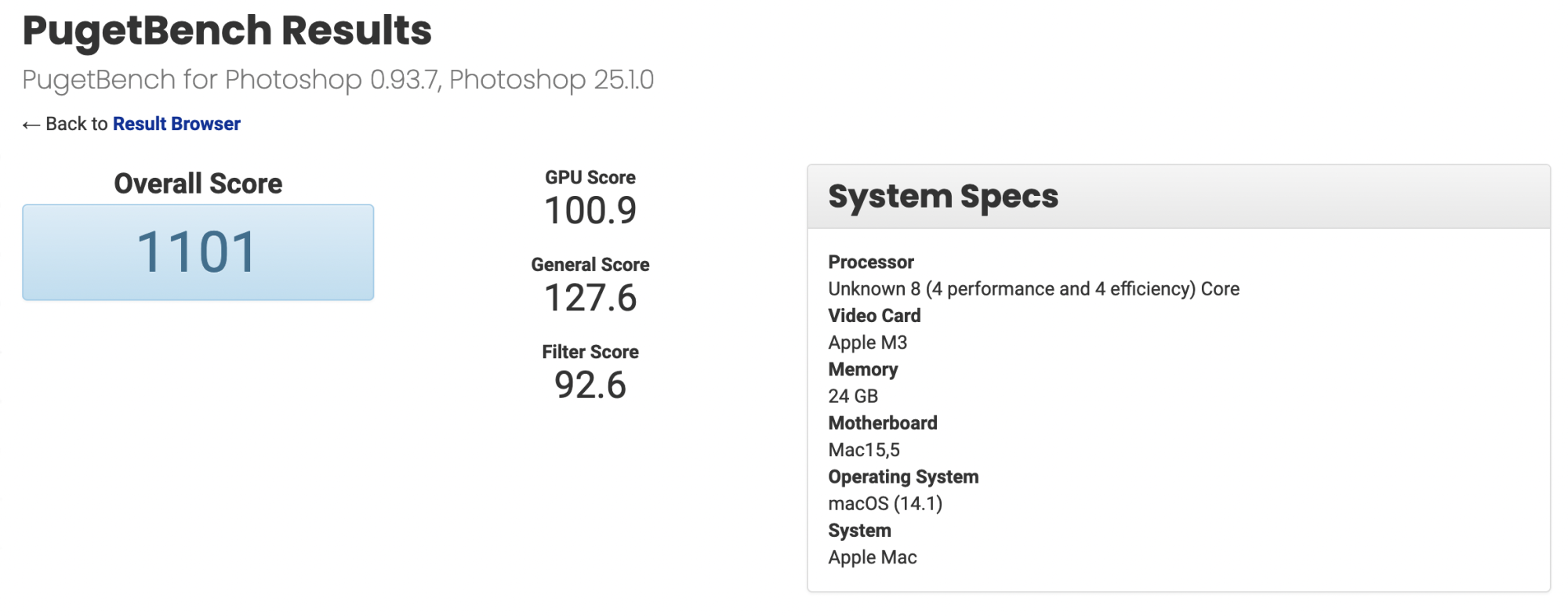Click the 'Unknown 8 (4 performance...' processor text
The image size is (1568, 616).
click(x=1033, y=289)
